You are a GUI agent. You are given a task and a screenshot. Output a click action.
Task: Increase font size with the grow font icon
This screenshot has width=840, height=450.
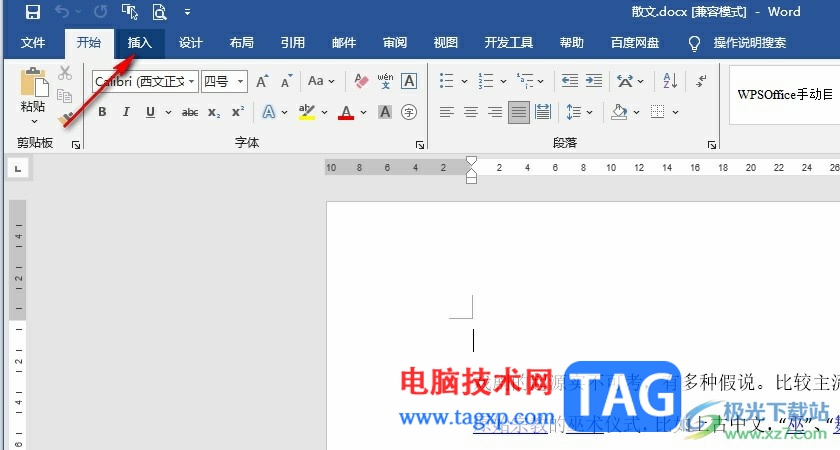pos(262,81)
